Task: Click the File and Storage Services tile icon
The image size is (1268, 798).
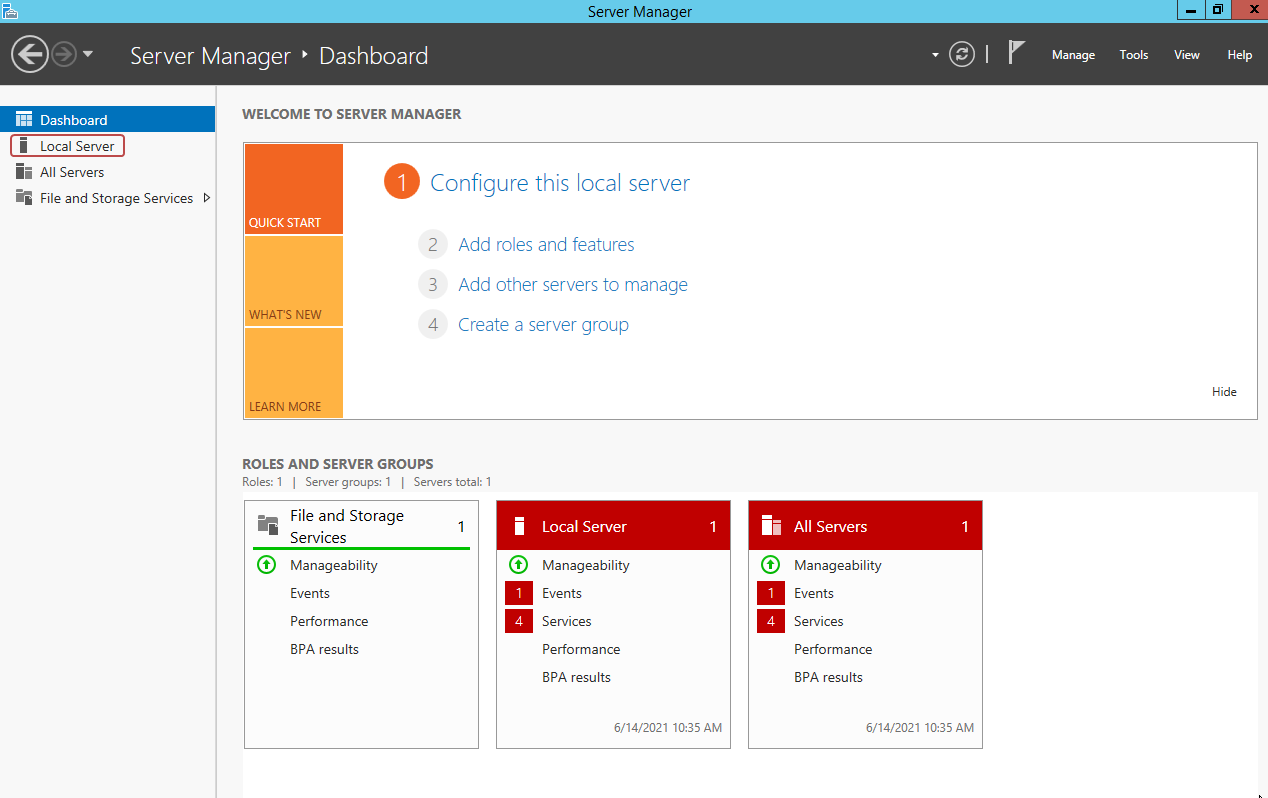Action: click(x=268, y=525)
